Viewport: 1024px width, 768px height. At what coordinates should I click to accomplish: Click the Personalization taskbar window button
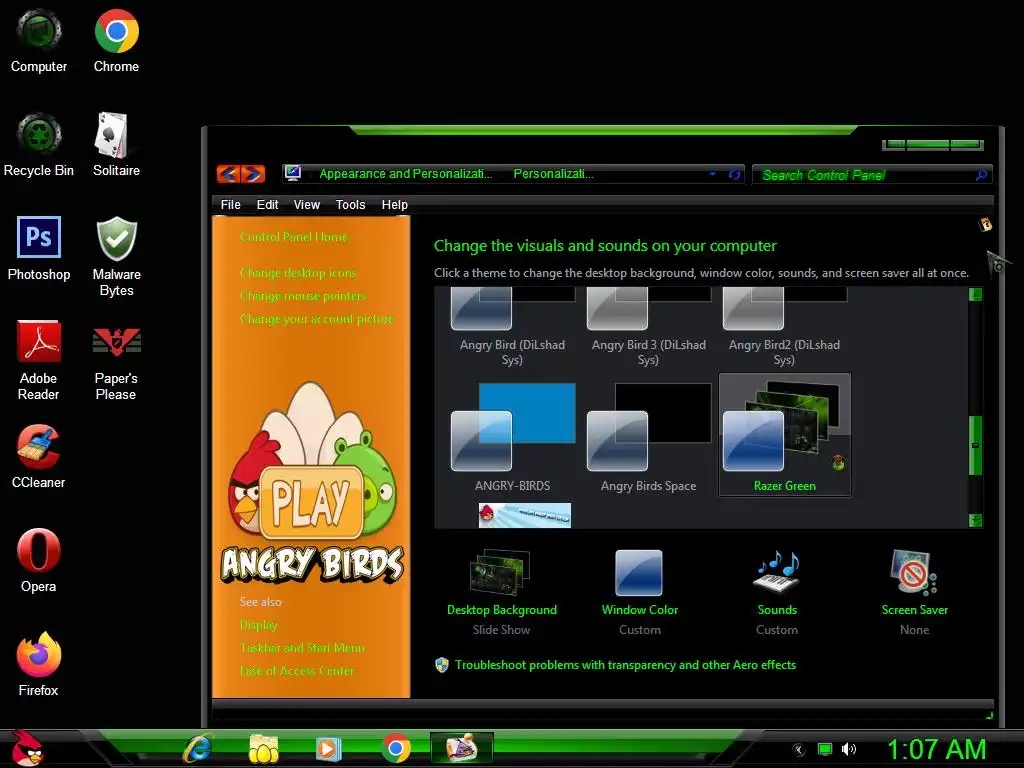[x=462, y=748]
